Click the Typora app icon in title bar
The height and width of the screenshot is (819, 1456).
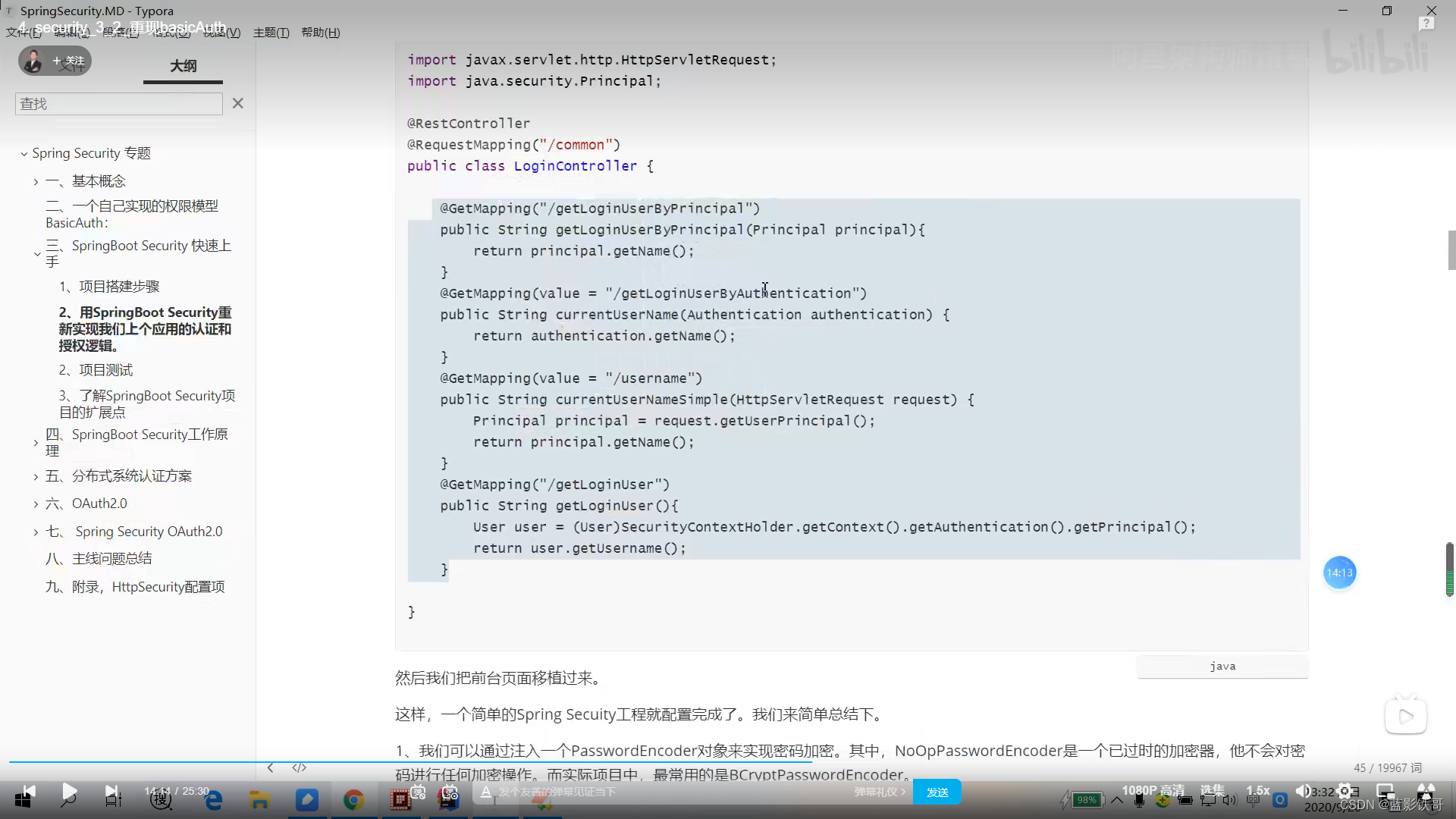click(x=9, y=11)
